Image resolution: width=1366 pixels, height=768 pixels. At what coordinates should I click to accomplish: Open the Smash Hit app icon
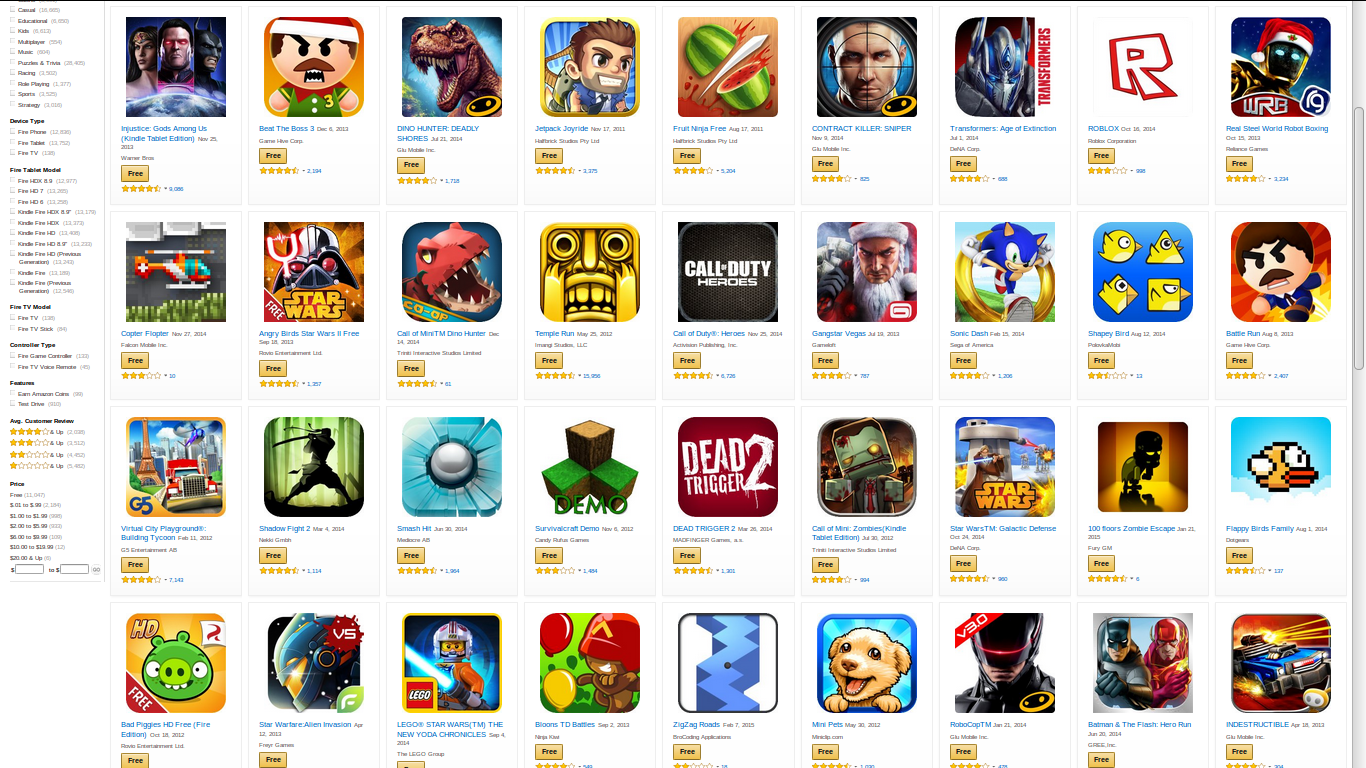tap(452, 467)
